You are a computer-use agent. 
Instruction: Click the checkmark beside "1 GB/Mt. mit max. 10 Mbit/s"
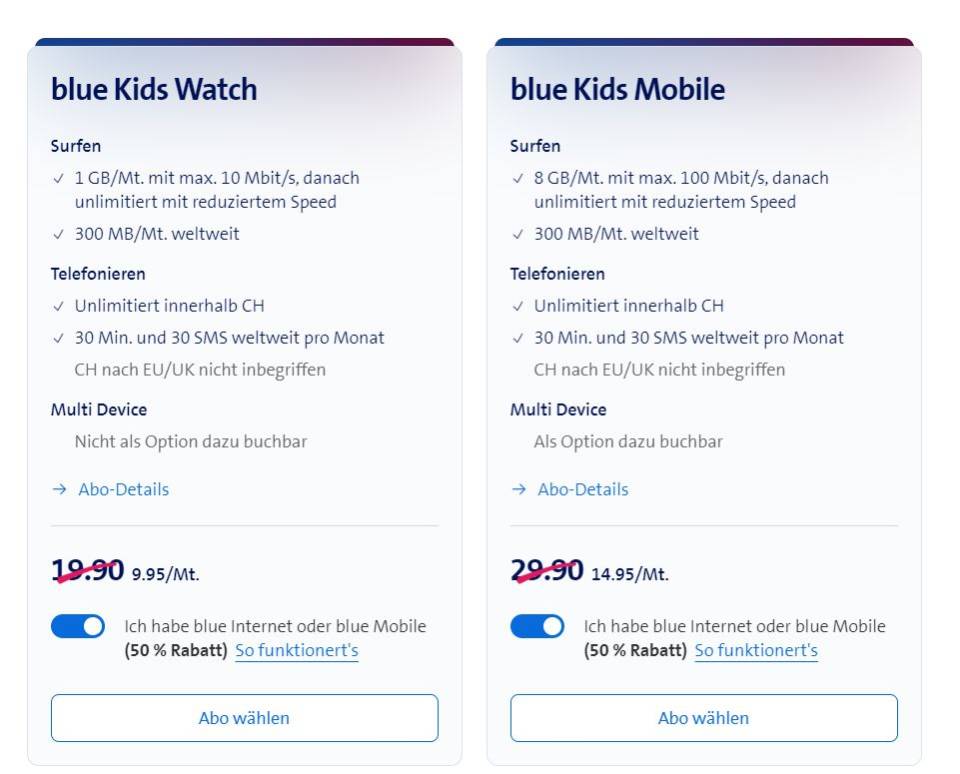(57, 178)
